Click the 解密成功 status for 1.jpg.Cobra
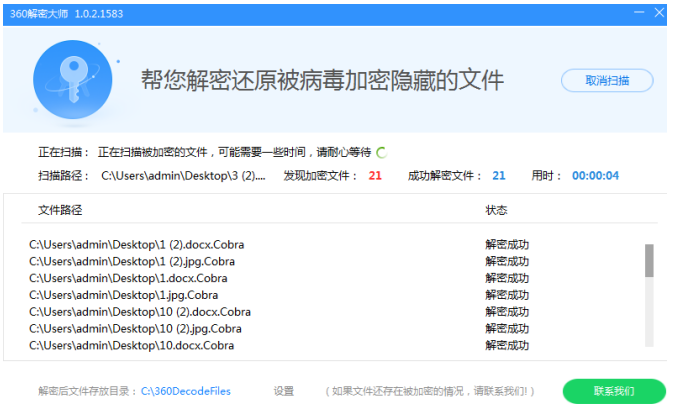The height and width of the screenshot is (416, 682). tap(507, 295)
